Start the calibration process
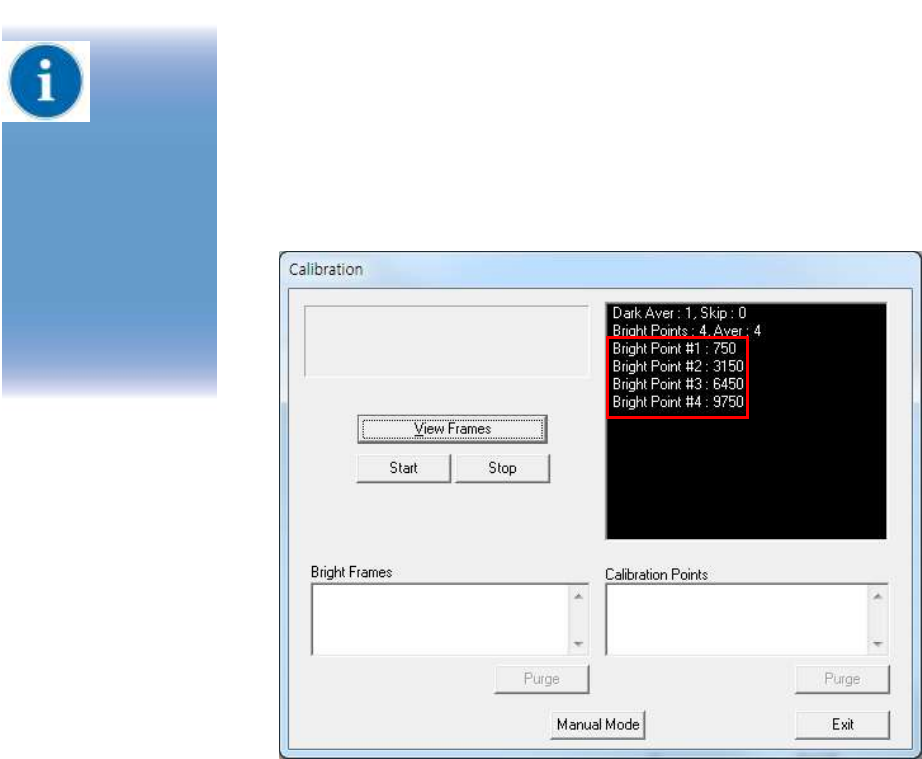922x759 pixels. tap(403, 468)
